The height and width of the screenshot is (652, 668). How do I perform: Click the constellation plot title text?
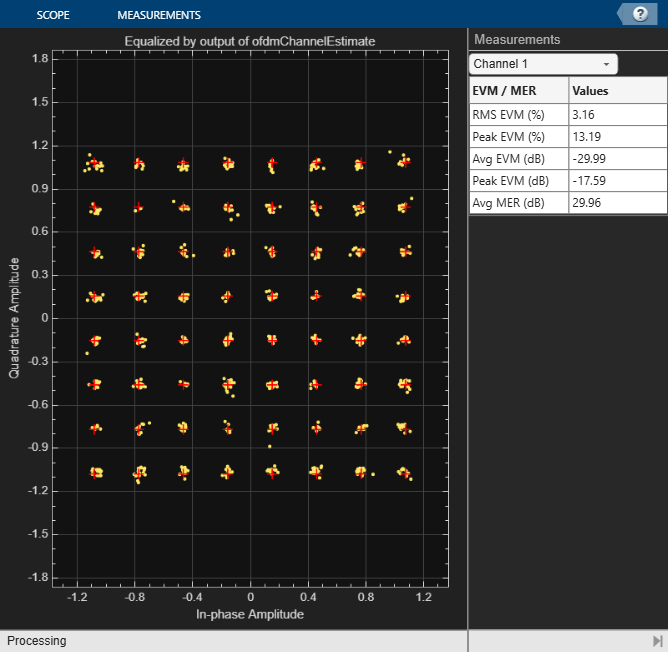[x=249, y=41]
